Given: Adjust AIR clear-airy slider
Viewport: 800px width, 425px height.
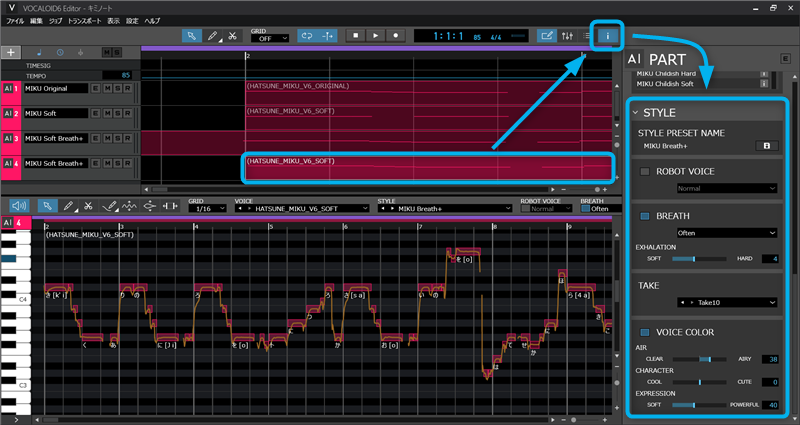Looking at the screenshot, I should (699, 359).
